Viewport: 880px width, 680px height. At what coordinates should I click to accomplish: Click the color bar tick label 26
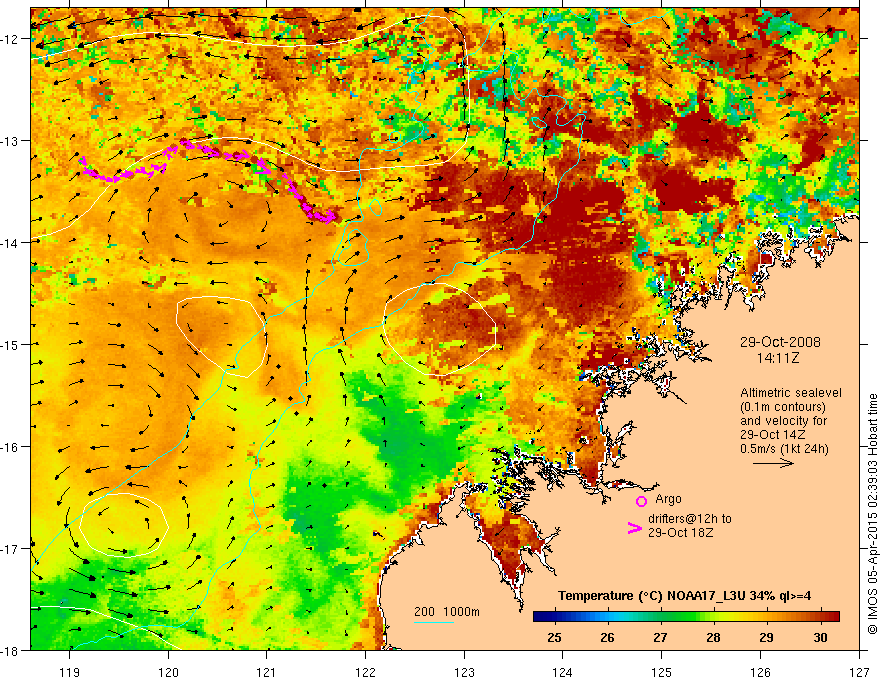(x=607, y=637)
